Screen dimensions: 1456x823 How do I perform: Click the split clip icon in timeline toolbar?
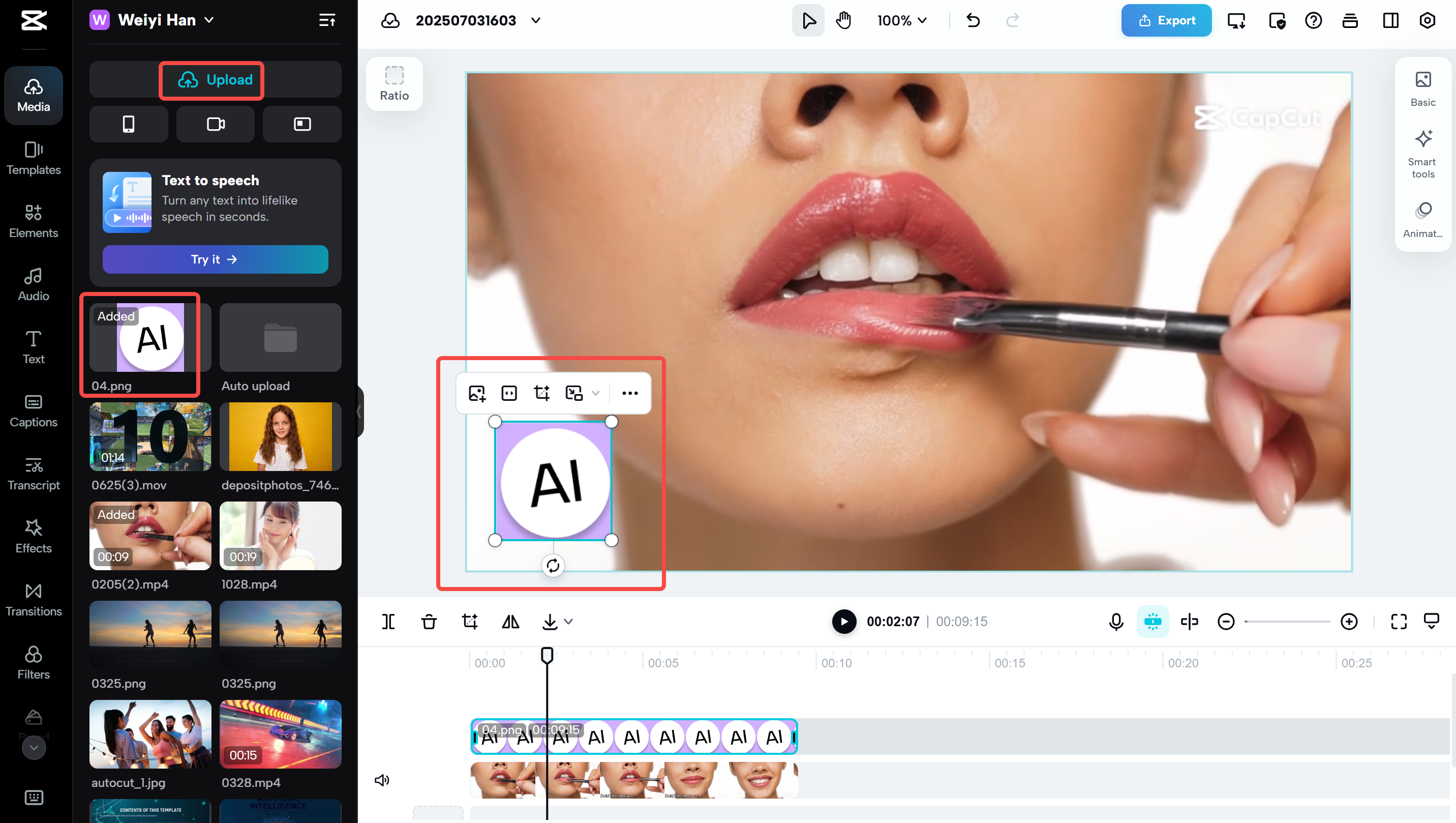click(x=388, y=622)
